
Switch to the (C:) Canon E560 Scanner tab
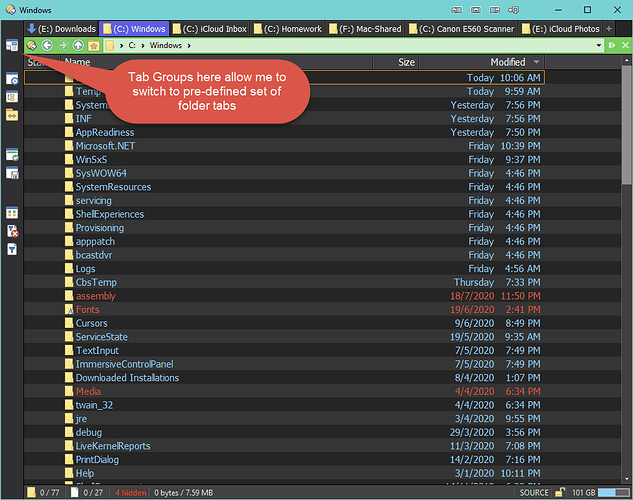click(461, 29)
